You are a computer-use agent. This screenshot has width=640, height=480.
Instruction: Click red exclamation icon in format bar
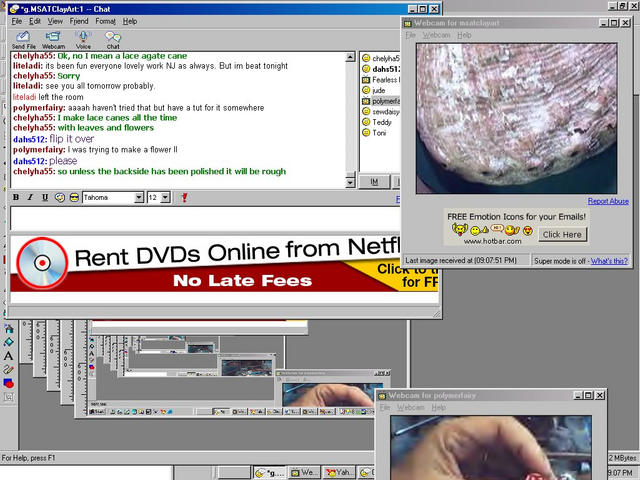click(x=184, y=198)
